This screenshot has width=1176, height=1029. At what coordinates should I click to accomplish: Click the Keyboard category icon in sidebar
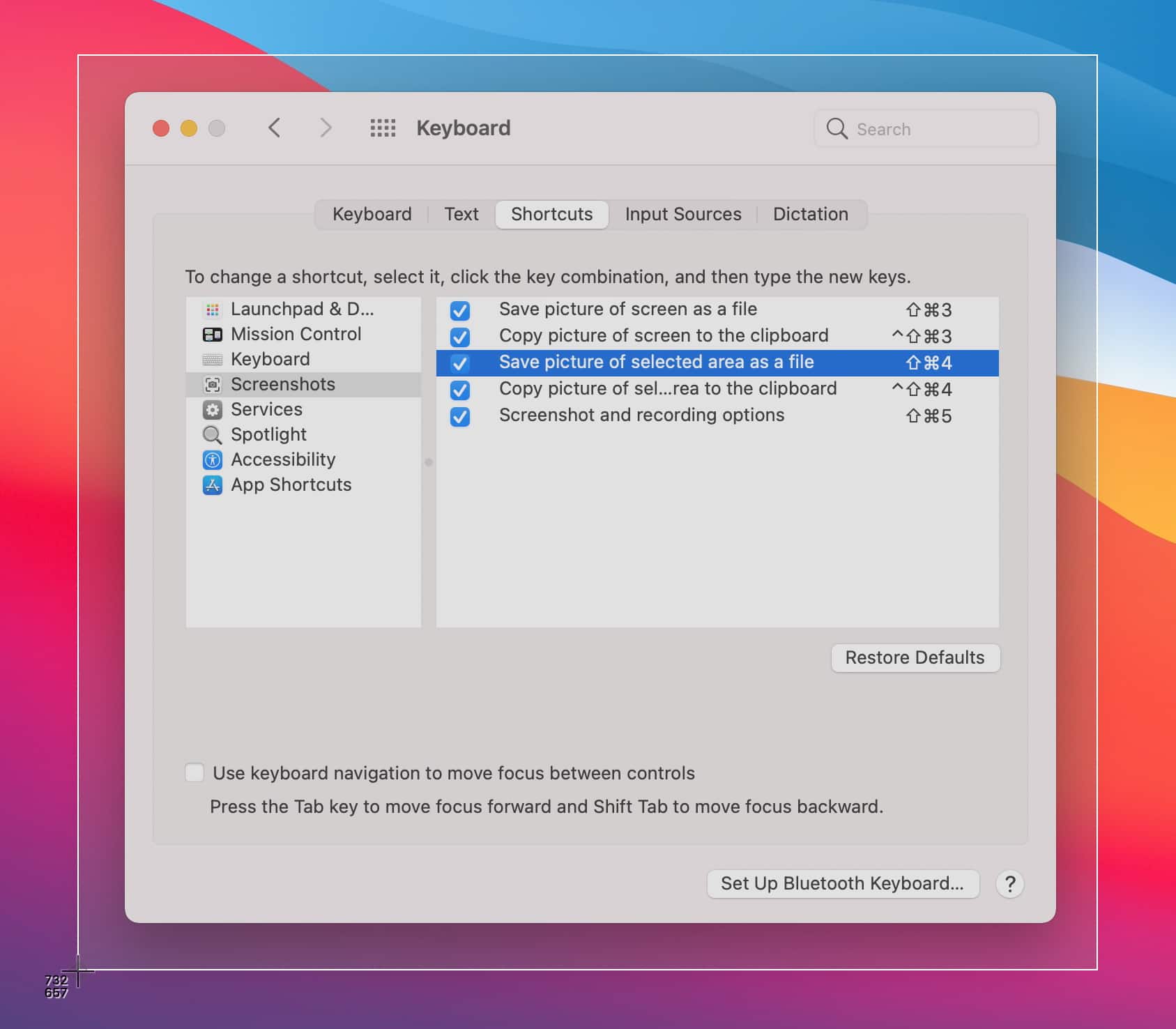213,359
